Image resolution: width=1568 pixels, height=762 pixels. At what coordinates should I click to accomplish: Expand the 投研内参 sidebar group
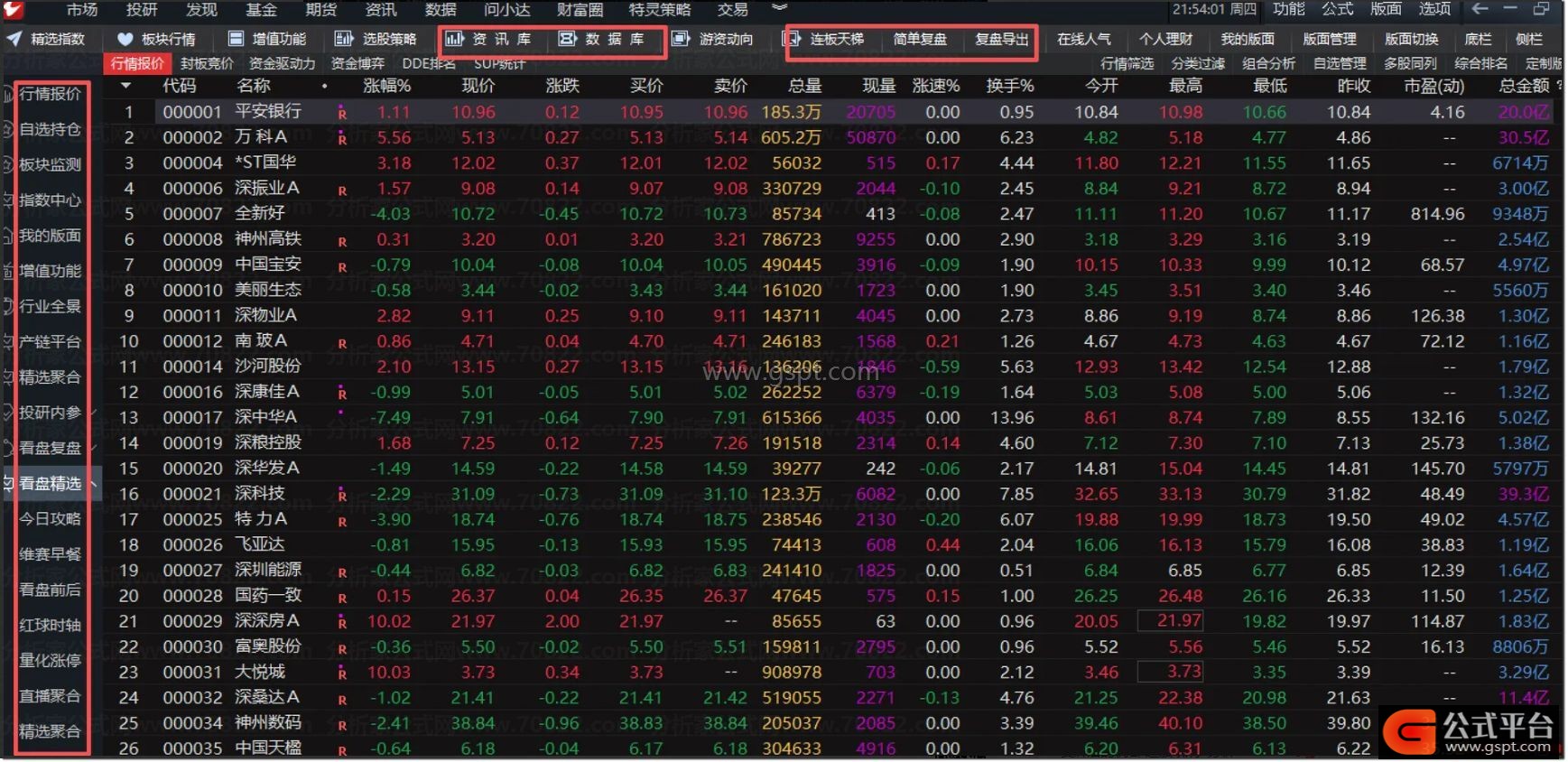[x=93, y=413]
